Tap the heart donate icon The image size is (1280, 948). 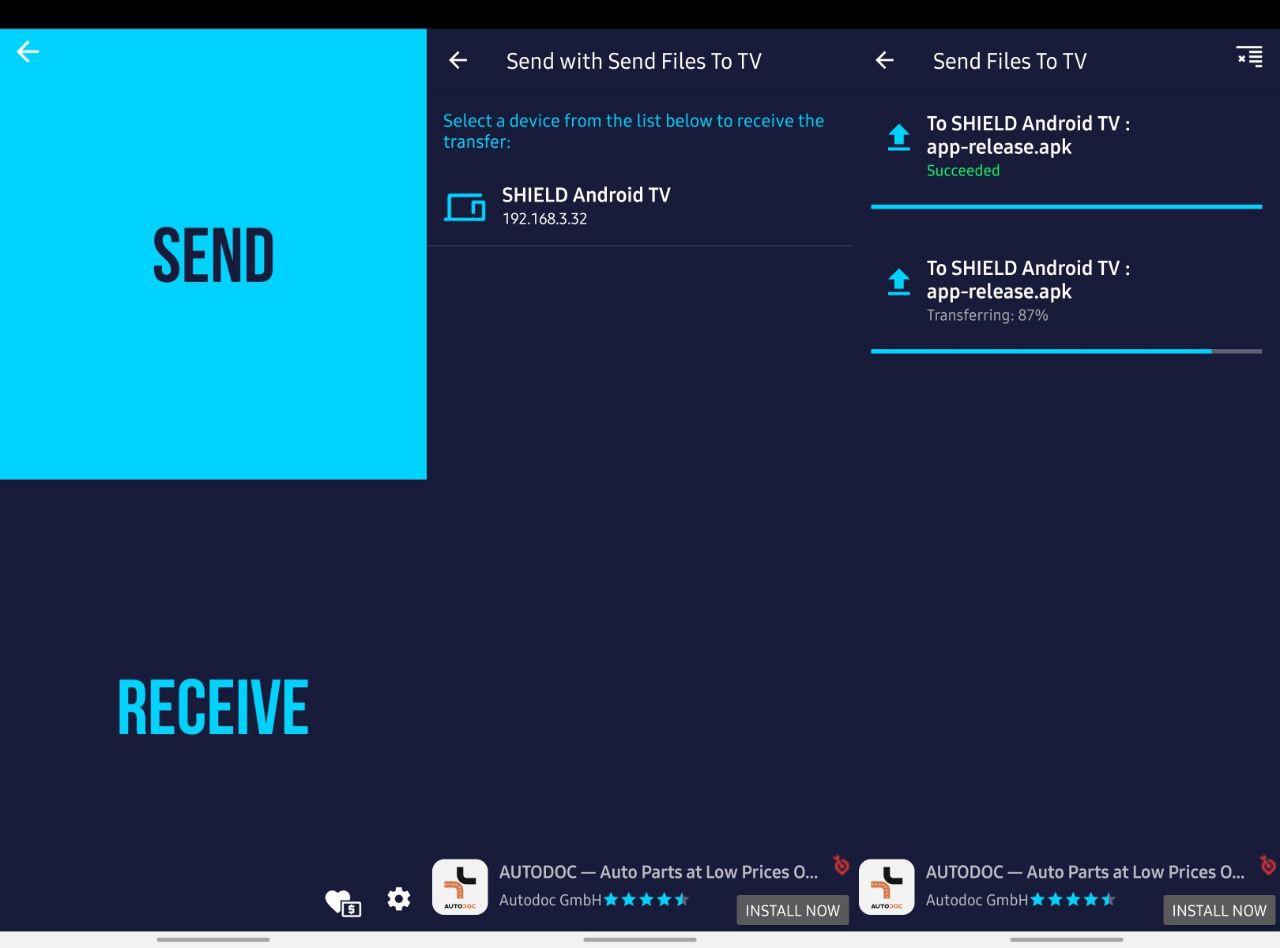[x=342, y=902]
